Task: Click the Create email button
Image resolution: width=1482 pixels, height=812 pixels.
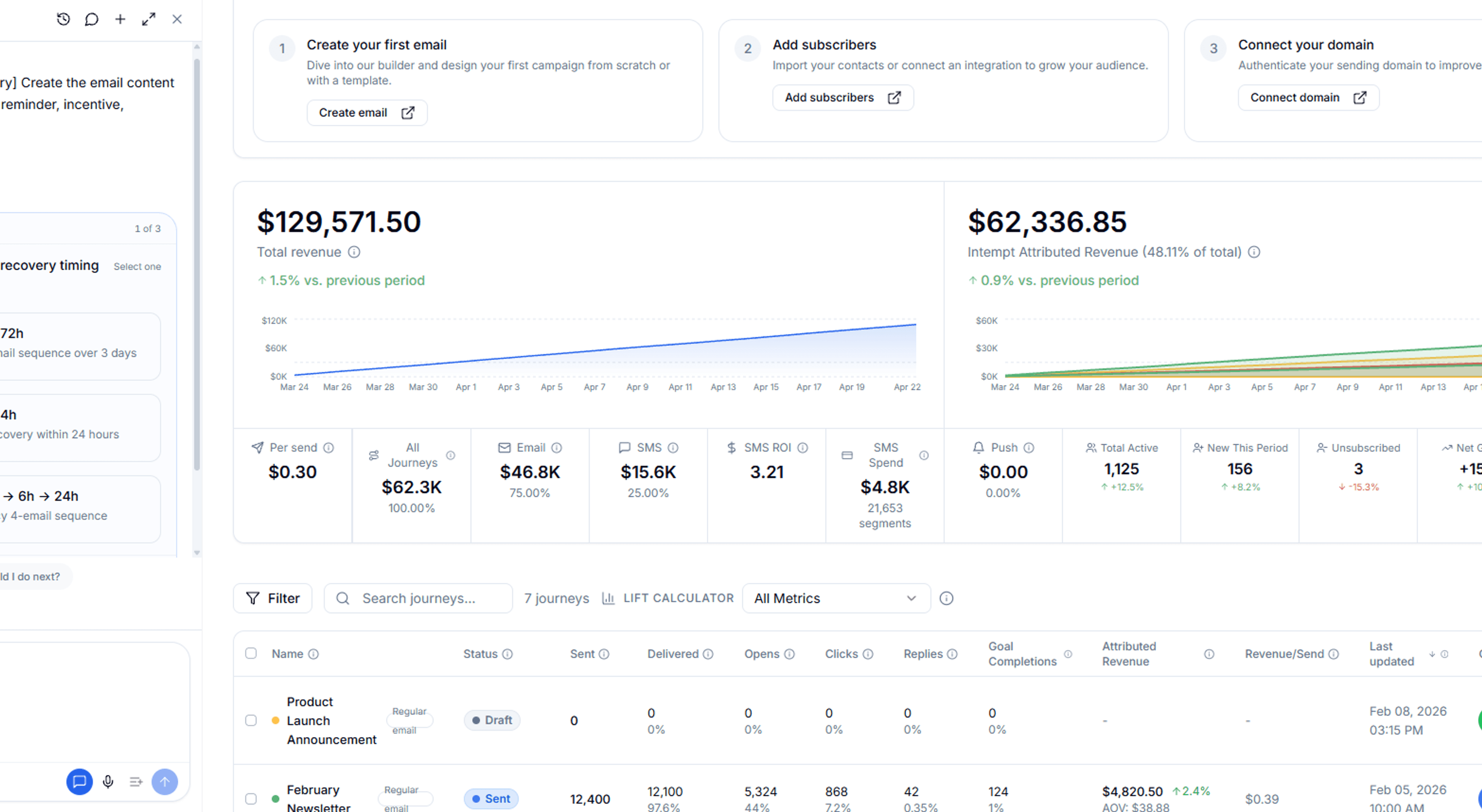Action: pos(367,112)
